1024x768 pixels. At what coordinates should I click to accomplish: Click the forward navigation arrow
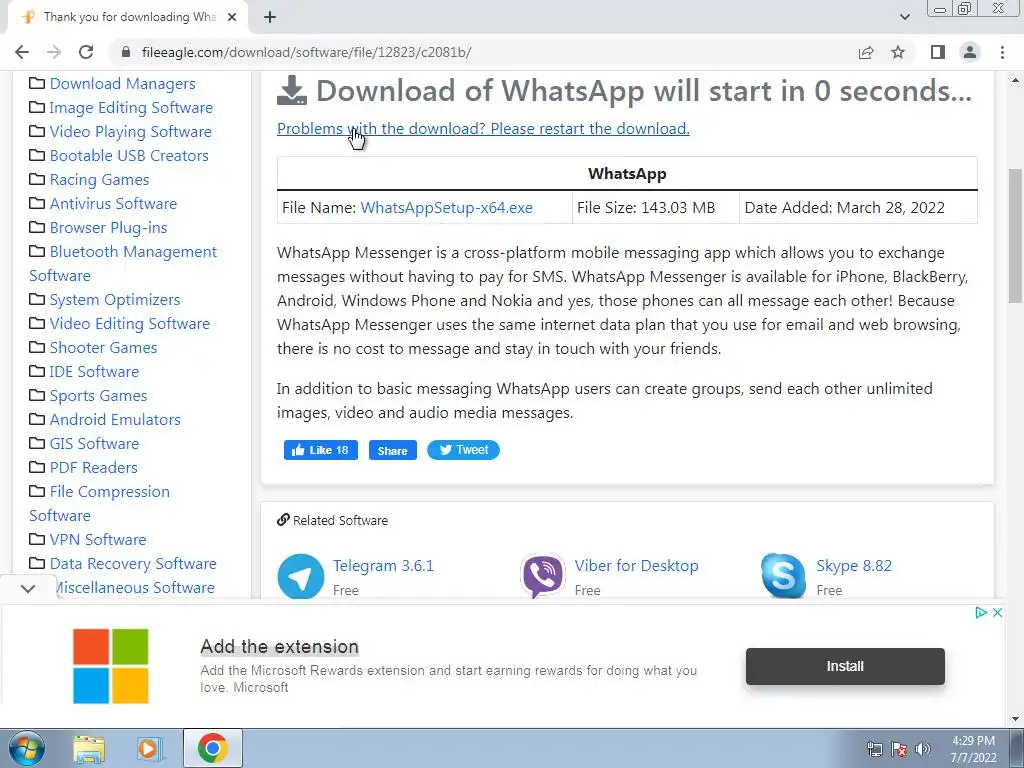(x=54, y=52)
